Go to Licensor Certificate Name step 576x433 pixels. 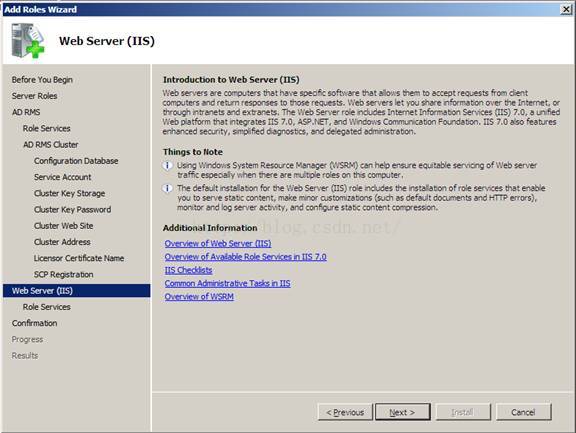point(79,258)
